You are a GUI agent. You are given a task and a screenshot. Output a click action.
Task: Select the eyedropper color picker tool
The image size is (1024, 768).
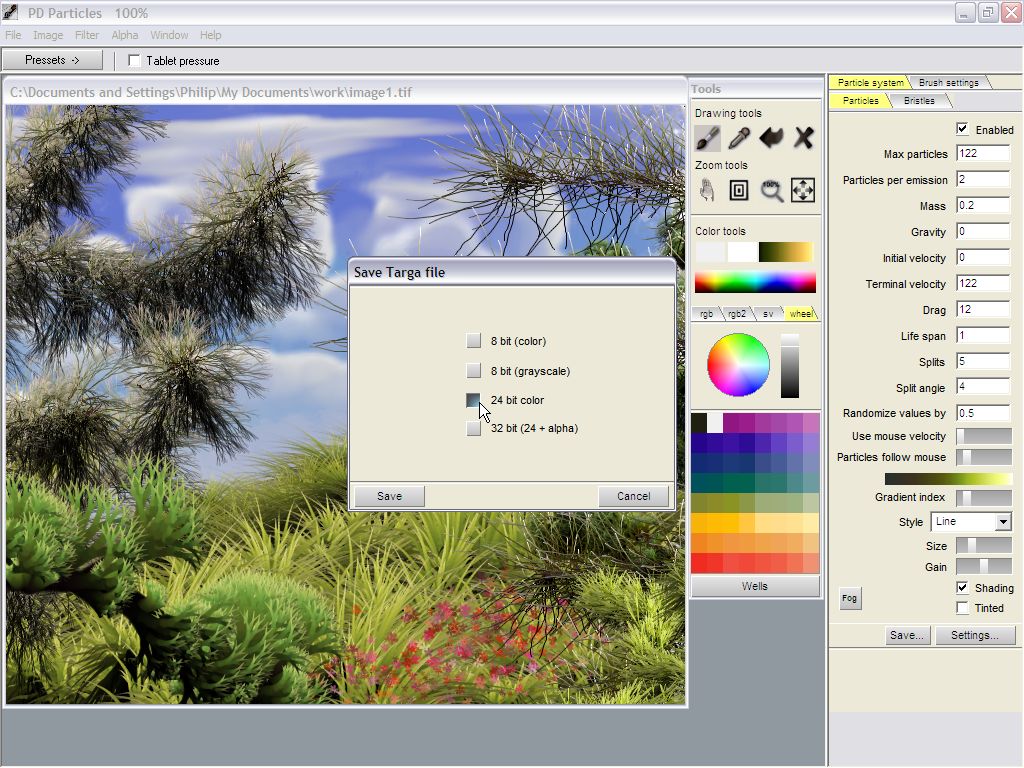[739, 138]
